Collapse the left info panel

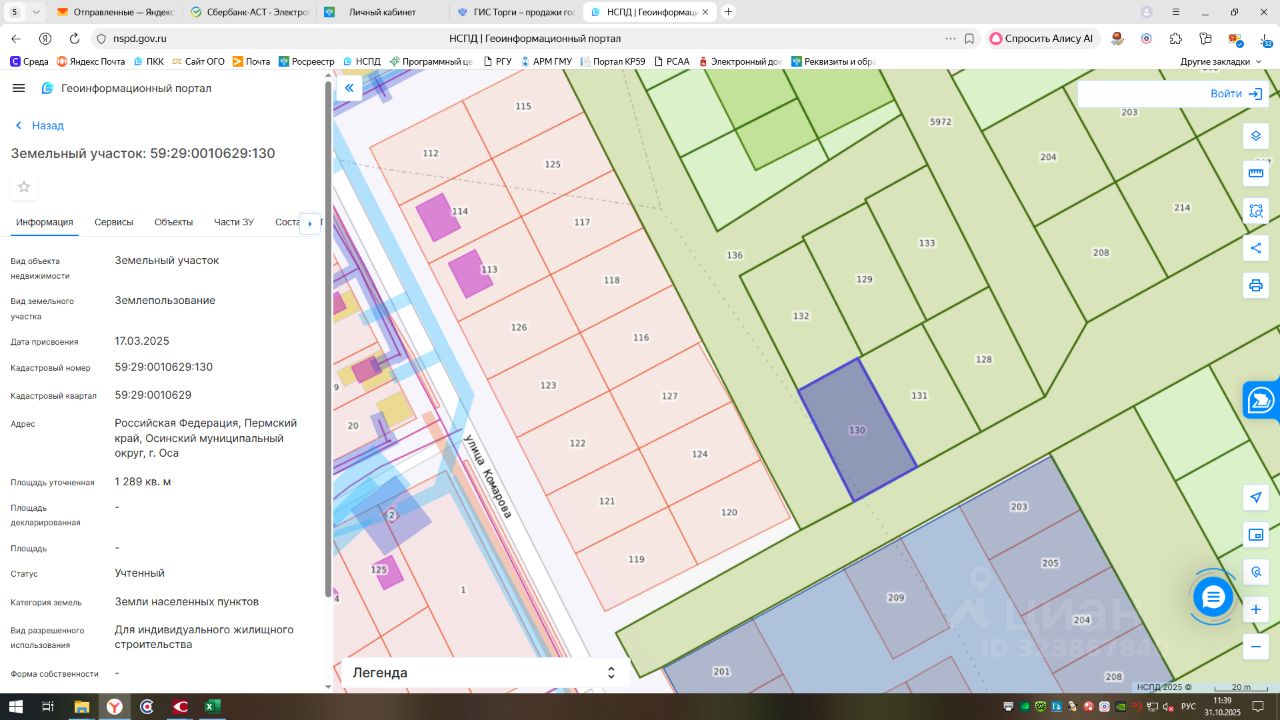349,88
